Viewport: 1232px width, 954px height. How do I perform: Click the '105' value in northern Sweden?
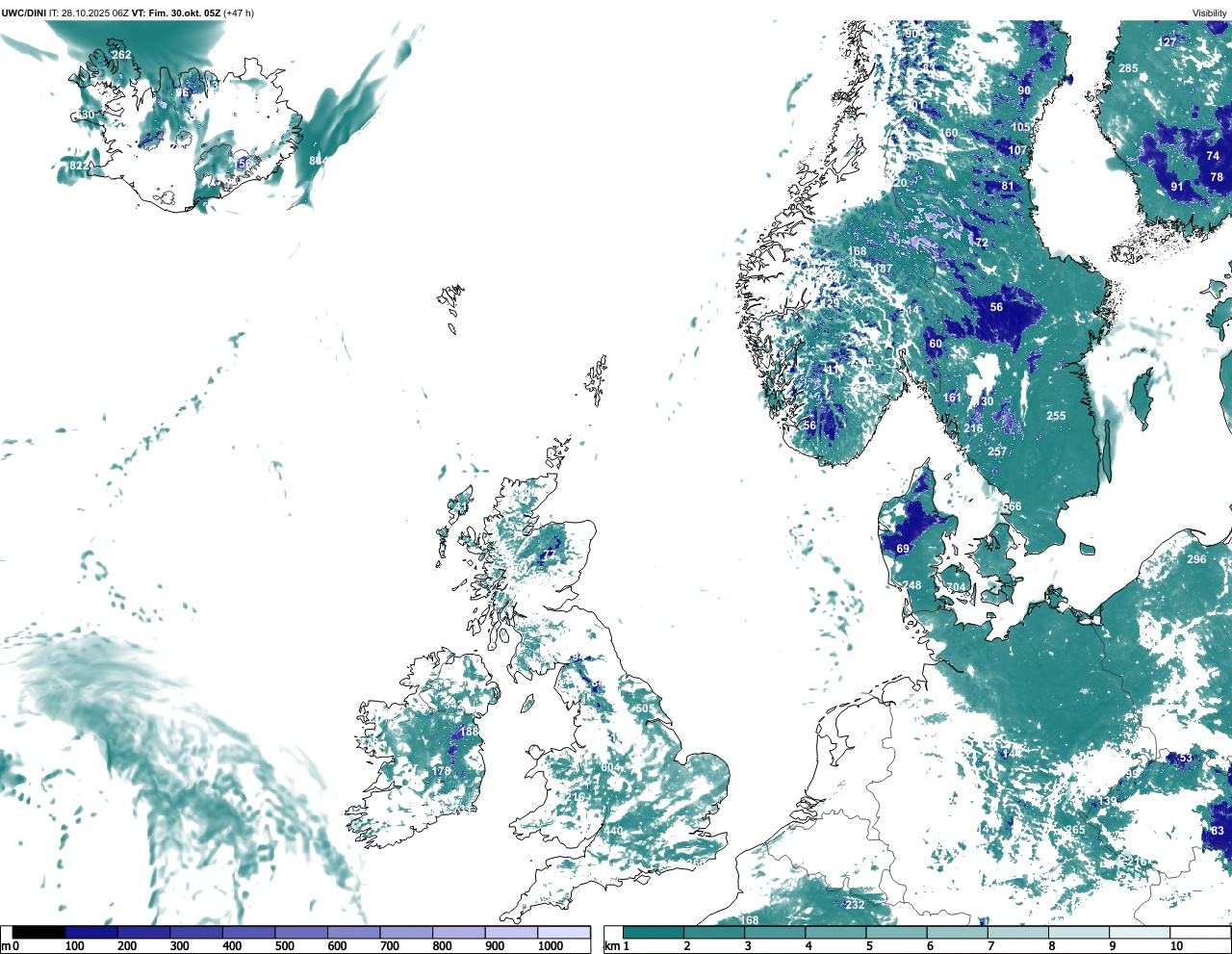click(1020, 127)
